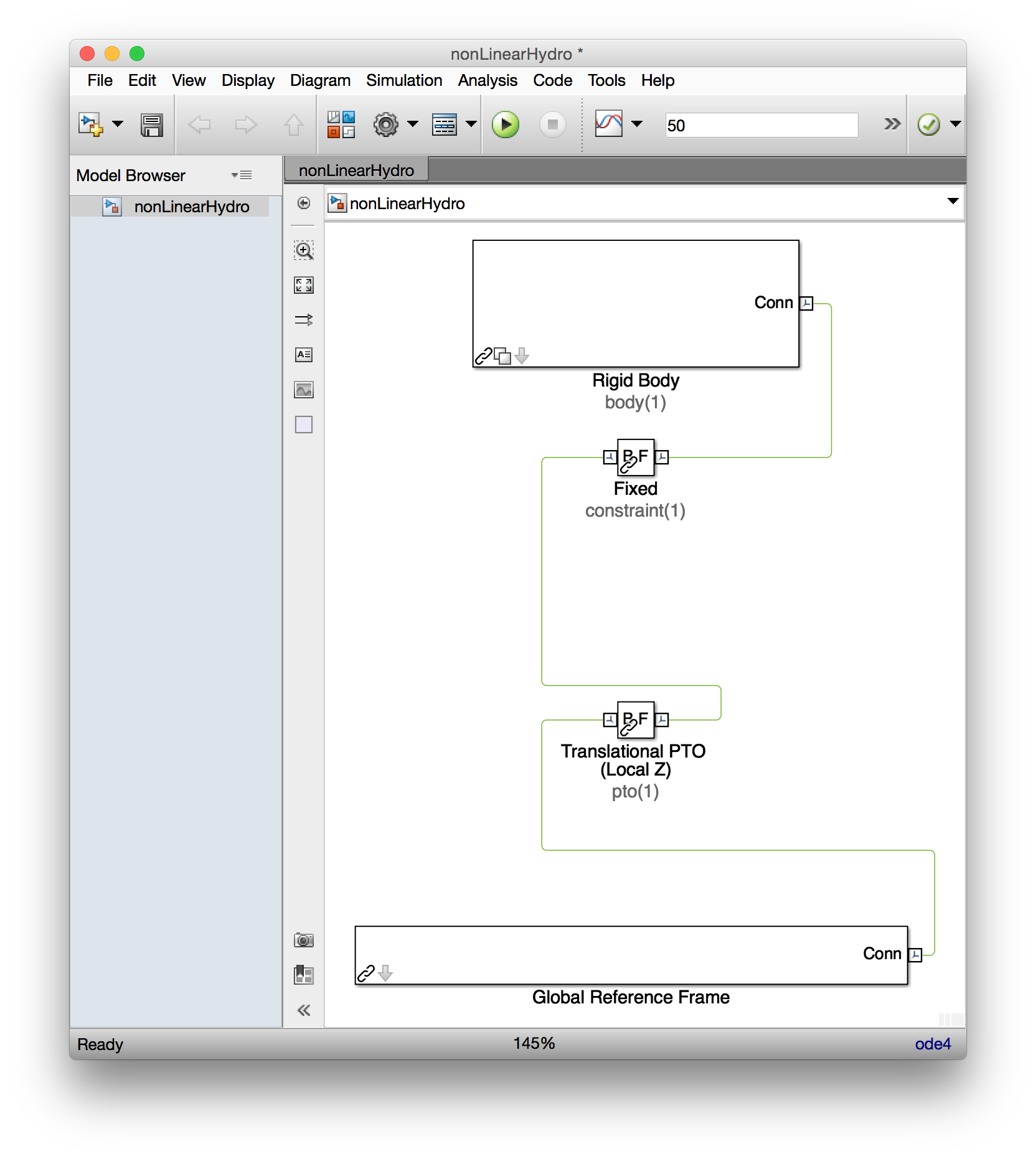Expand the Model Advisor dropdown arrow
This screenshot has height=1159, width=1036.
pos(956,124)
